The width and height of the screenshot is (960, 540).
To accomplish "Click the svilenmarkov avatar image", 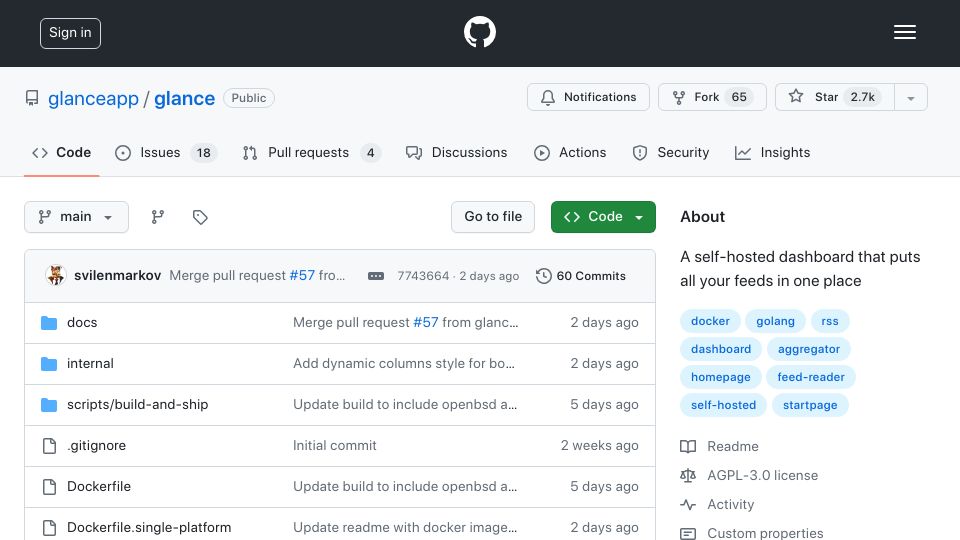I will coord(56,276).
